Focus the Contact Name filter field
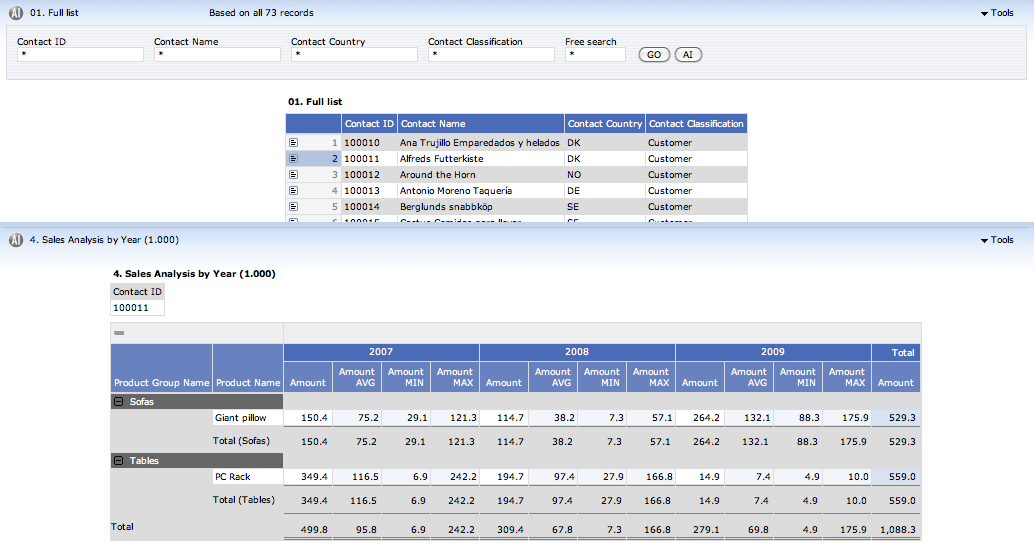Image resolution: width=1034 pixels, height=553 pixels. click(x=217, y=55)
